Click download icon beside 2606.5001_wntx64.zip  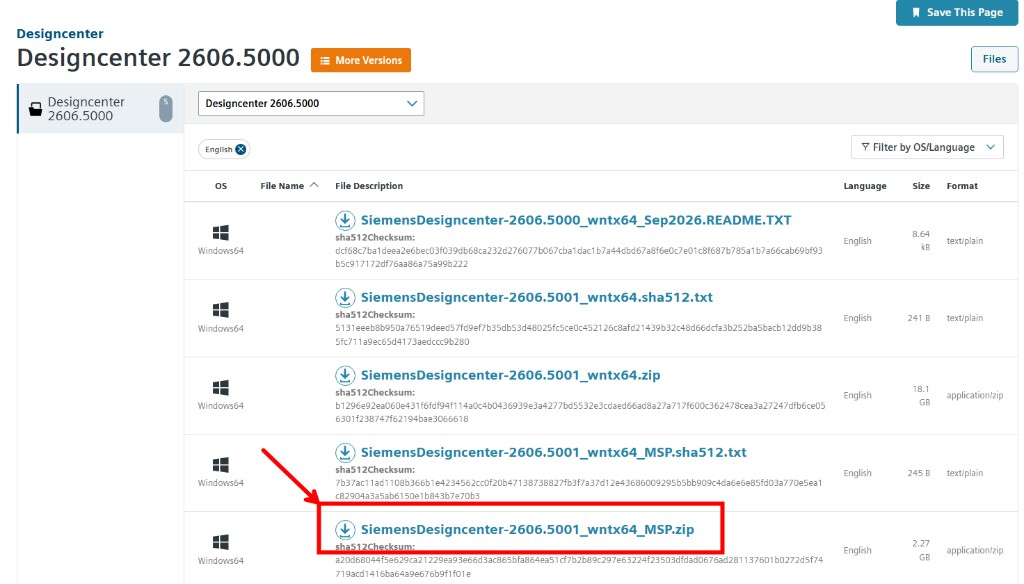pyautogui.click(x=345, y=375)
